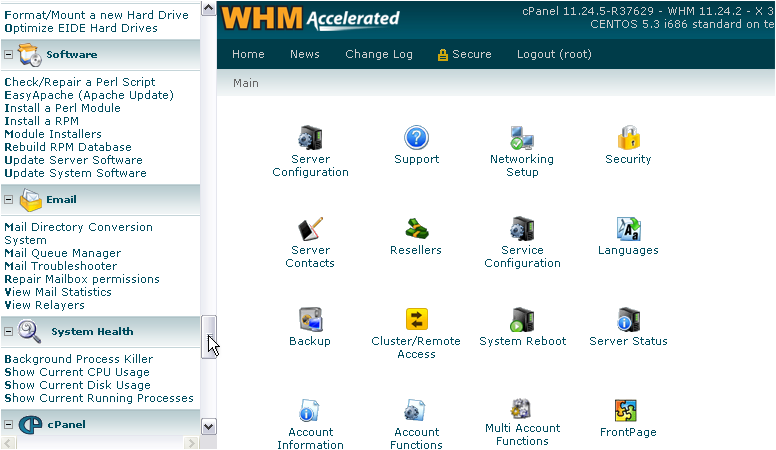Open Install a RPM link
Screen dimensions: 776x450
pyautogui.click(x=42, y=121)
